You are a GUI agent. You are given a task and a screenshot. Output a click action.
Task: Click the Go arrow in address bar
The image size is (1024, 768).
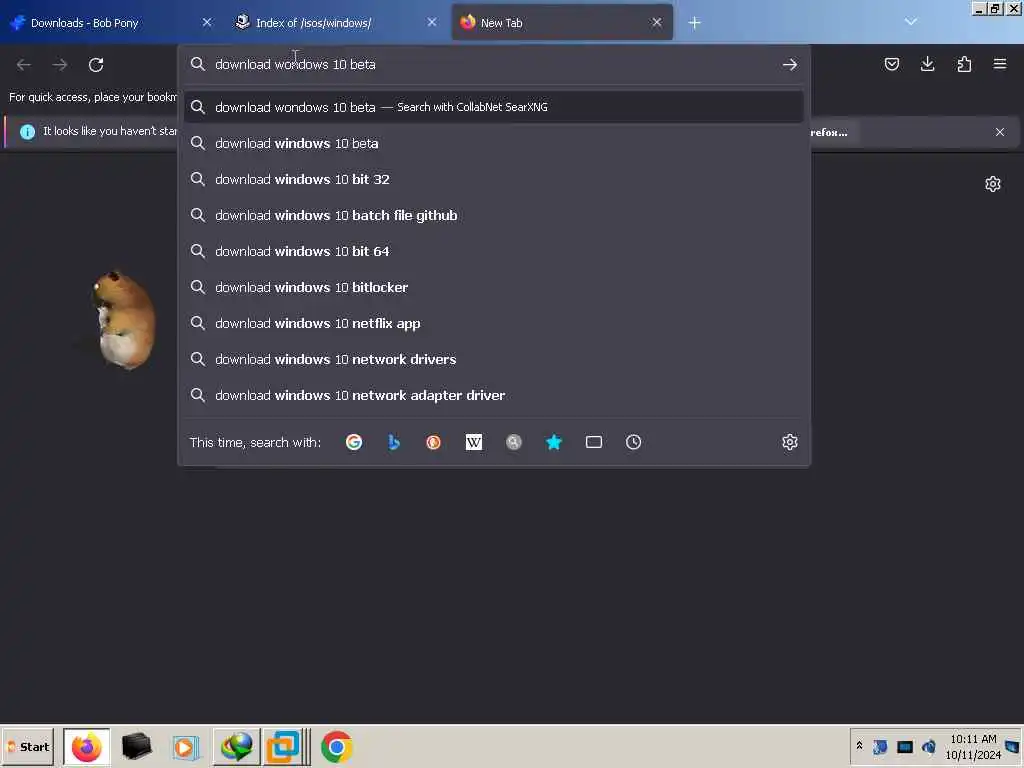point(790,65)
